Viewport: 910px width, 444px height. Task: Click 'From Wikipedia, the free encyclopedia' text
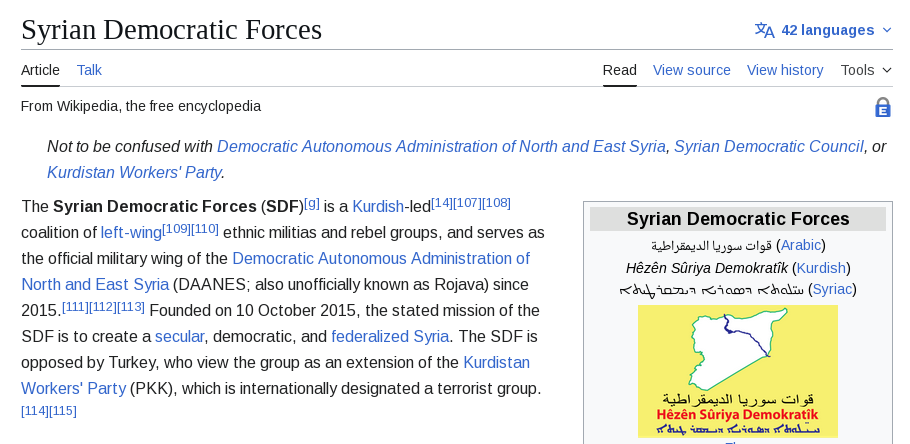click(x=141, y=106)
